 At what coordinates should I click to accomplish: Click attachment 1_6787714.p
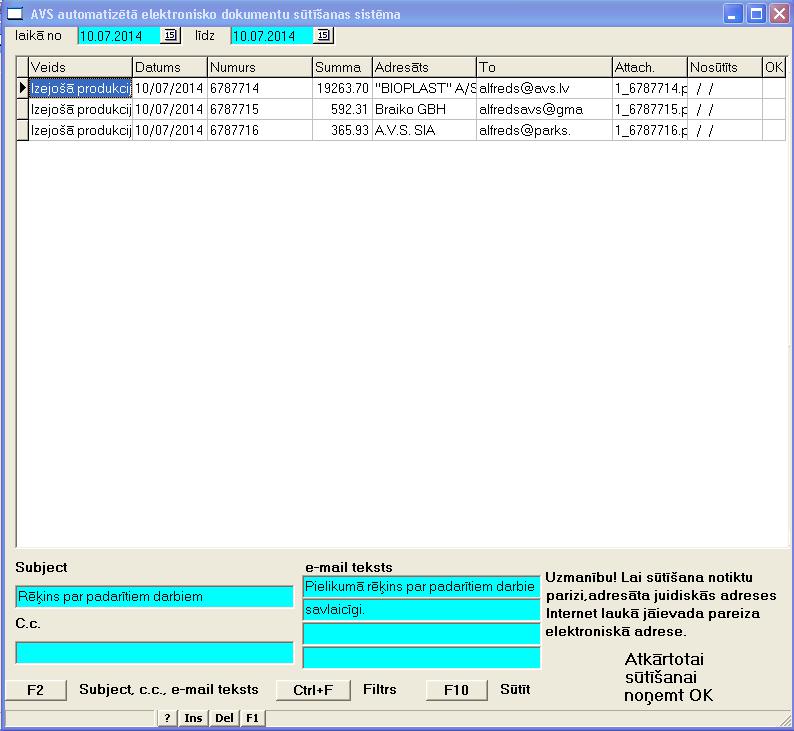tap(650, 88)
